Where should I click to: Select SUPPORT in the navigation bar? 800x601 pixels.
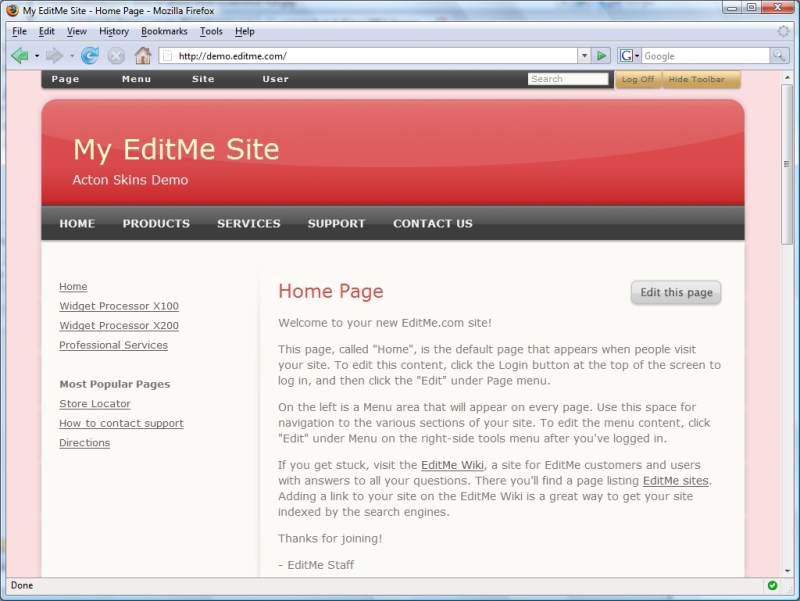pos(336,223)
